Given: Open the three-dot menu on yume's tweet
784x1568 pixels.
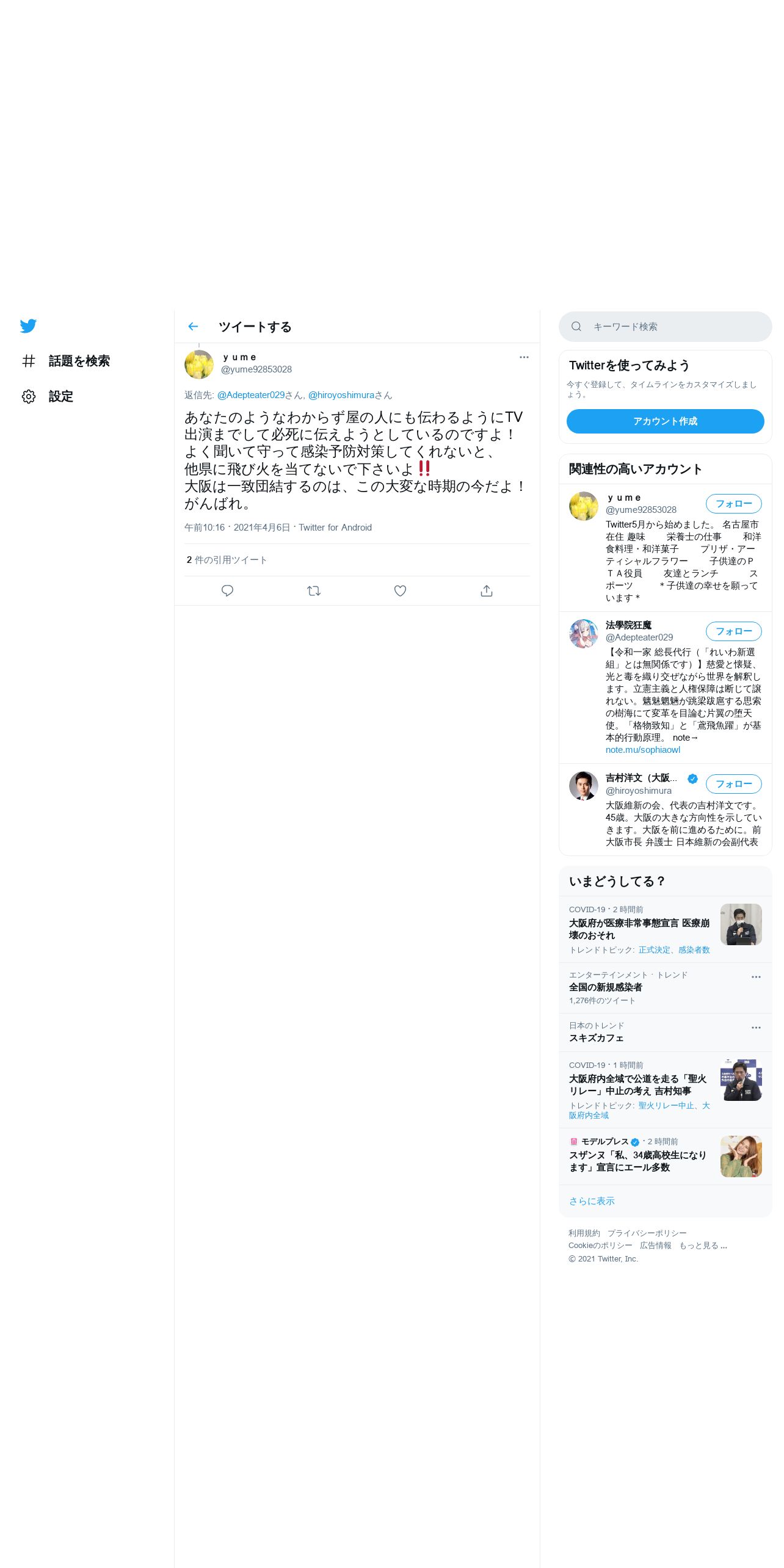Looking at the screenshot, I should pyautogui.click(x=524, y=357).
